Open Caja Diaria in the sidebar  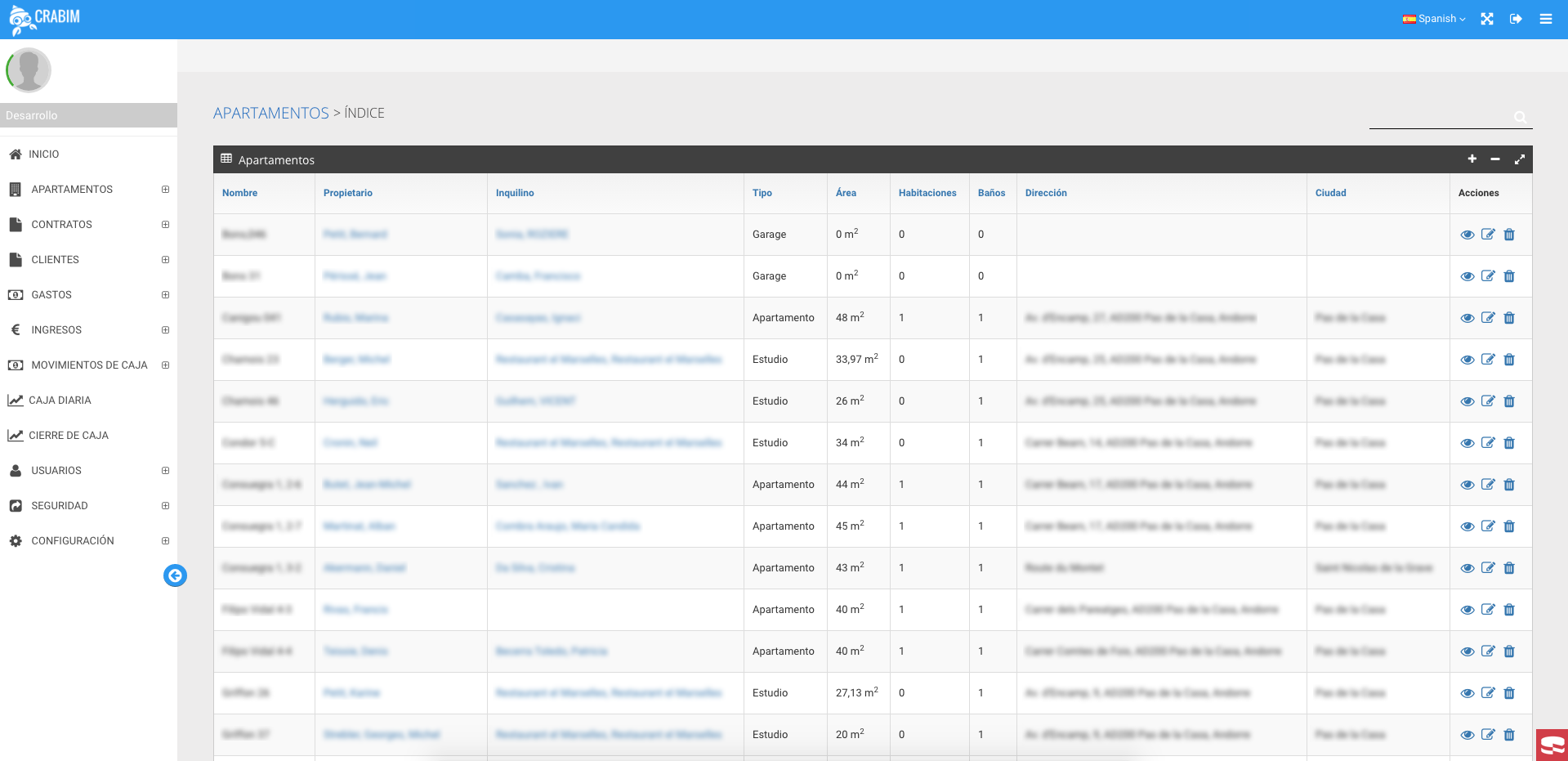[60, 401]
